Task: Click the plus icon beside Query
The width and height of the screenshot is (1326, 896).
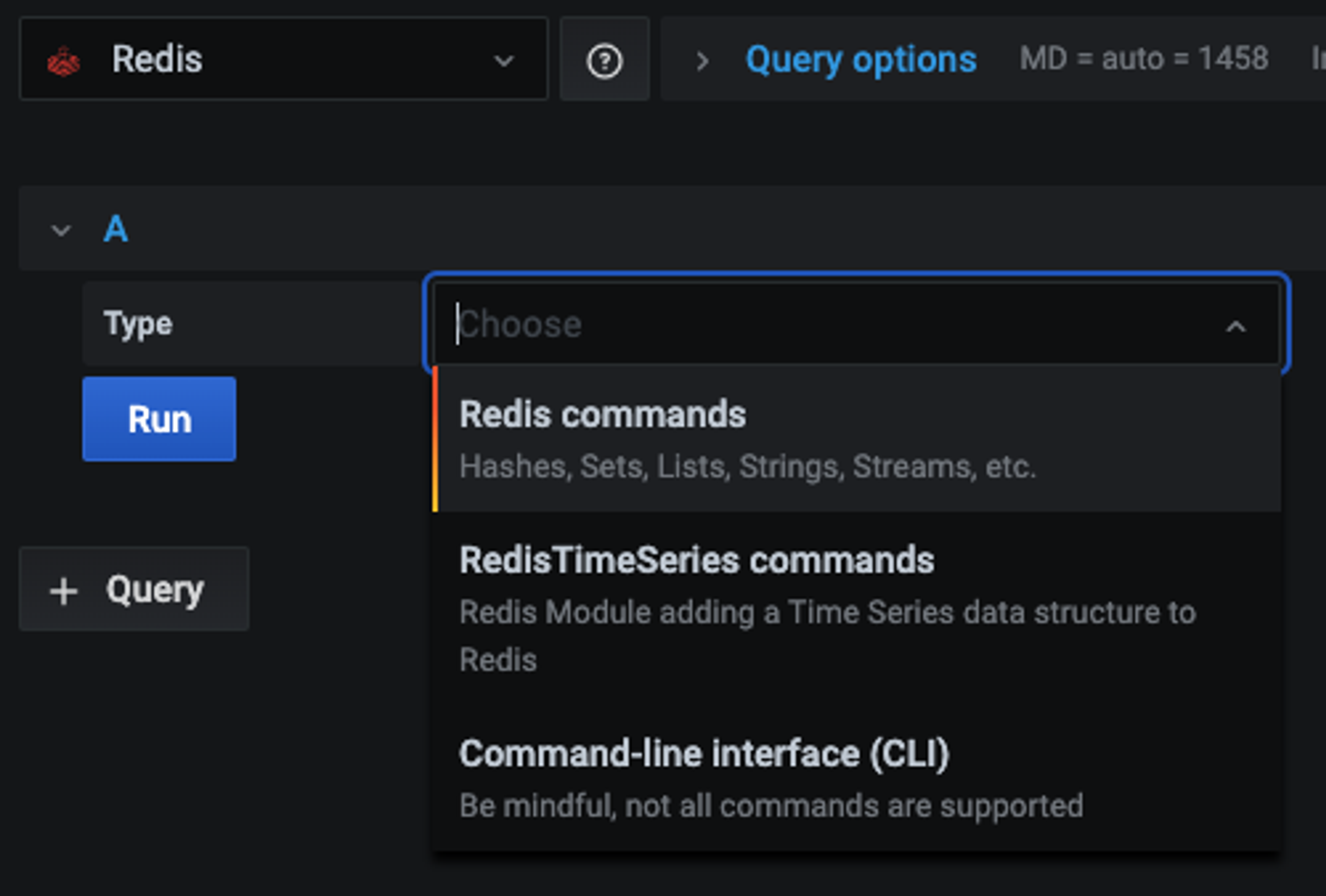Action: pos(63,591)
